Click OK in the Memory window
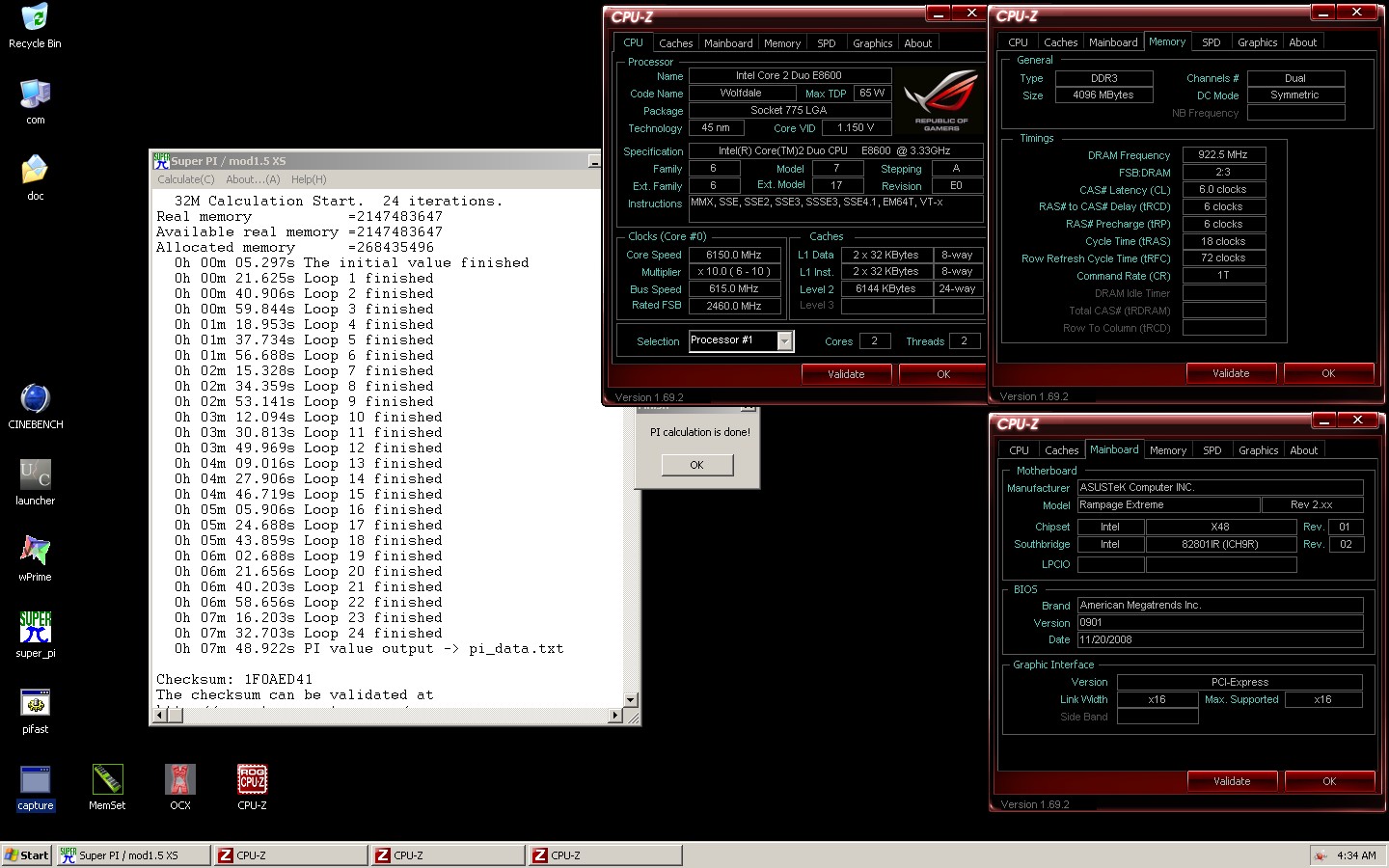1389x868 pixels. [1328, 373]
